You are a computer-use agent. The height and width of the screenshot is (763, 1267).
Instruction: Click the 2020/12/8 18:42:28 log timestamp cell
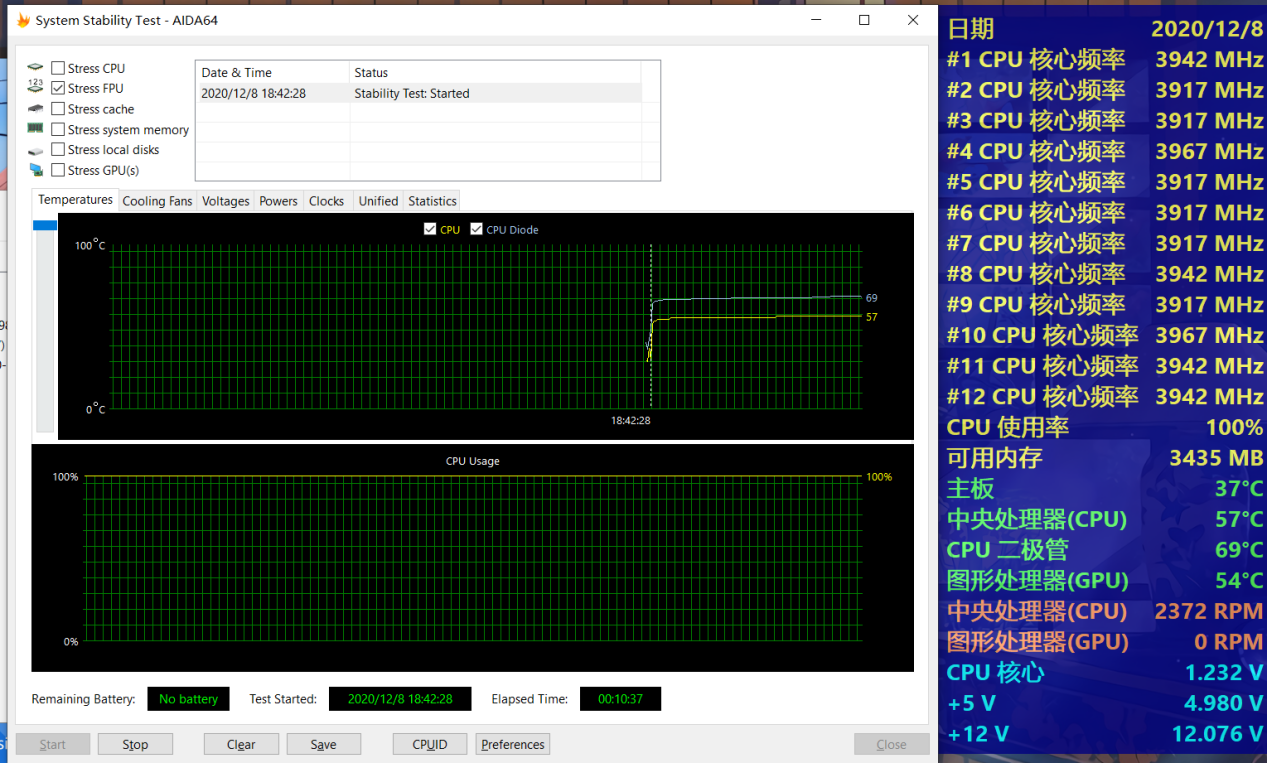point(253,93)
